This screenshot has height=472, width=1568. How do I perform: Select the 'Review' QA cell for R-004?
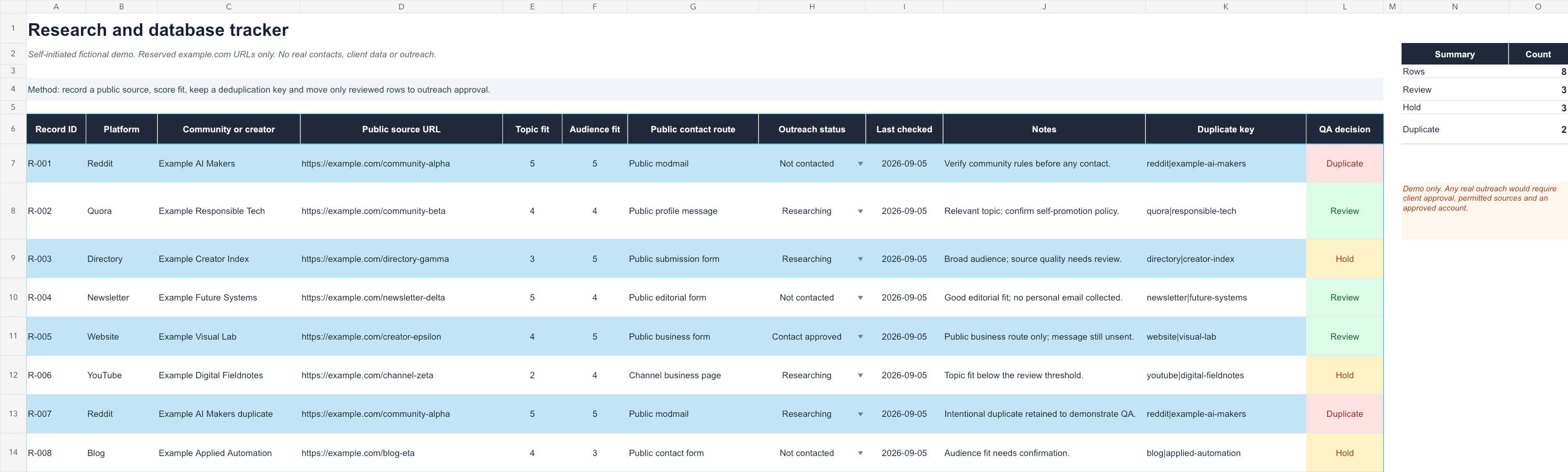pyautogui.click(x=1345, y=298)
